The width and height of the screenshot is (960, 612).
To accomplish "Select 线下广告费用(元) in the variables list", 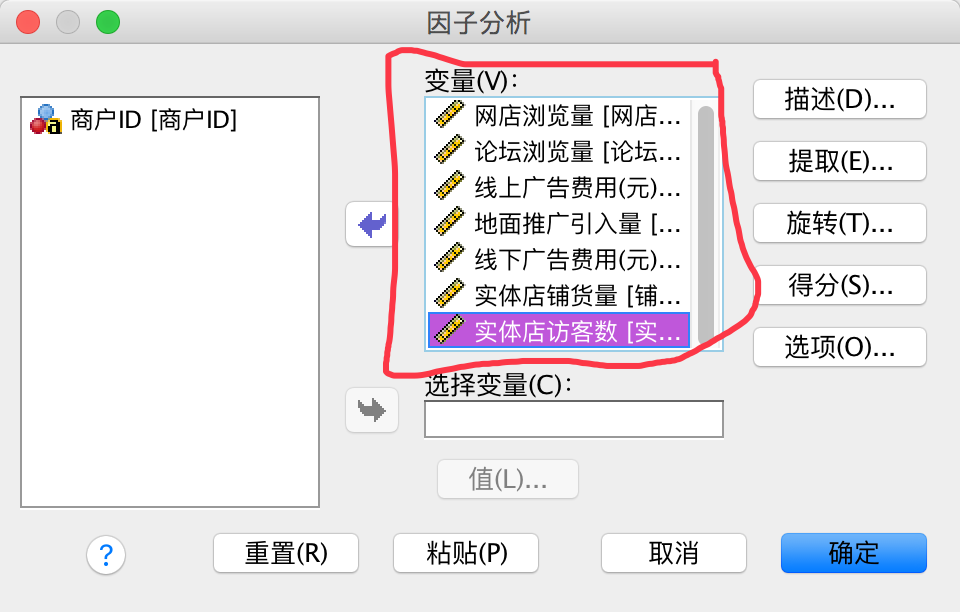I will [559, 259].
